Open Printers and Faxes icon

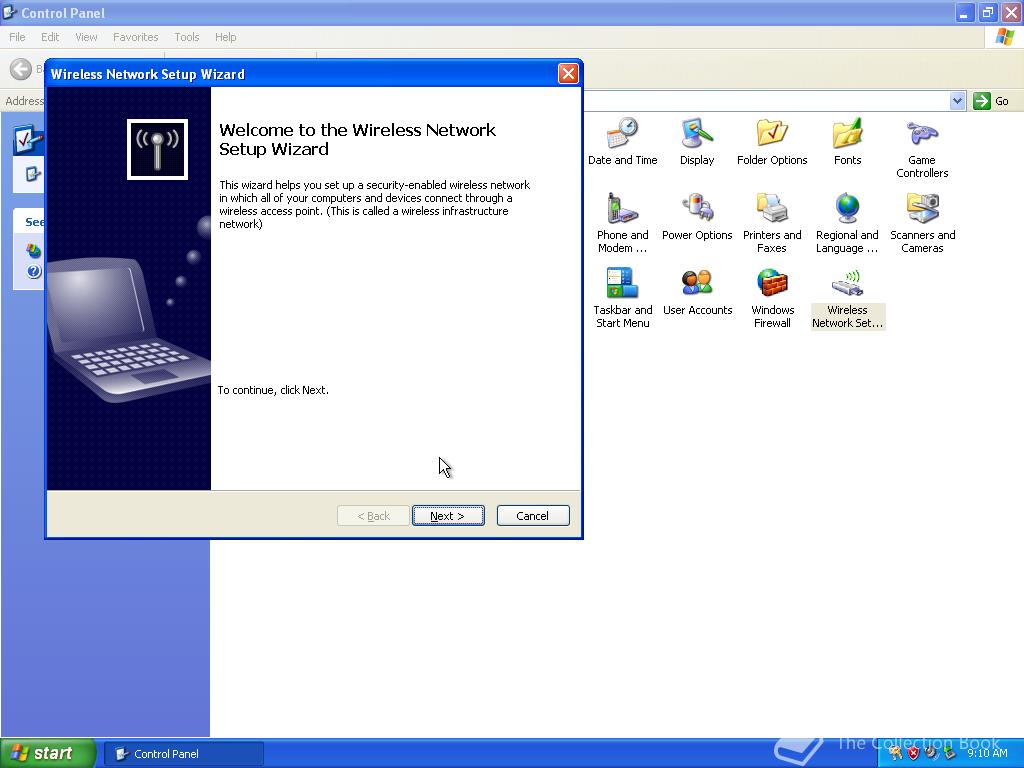772,223
